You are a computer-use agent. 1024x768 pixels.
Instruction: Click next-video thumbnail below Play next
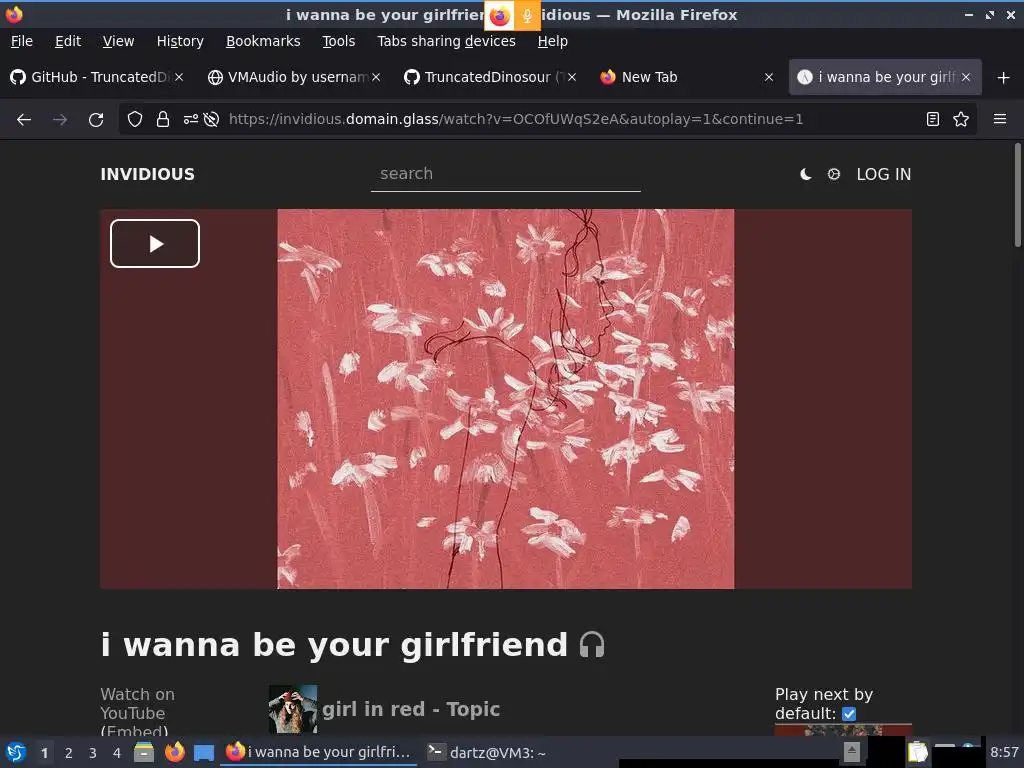(843, 729)
